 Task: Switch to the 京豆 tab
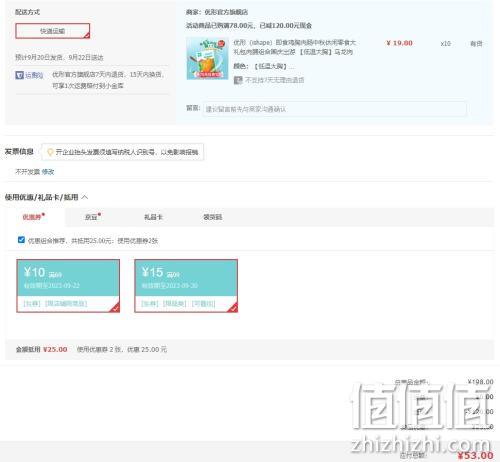(93, 217)
